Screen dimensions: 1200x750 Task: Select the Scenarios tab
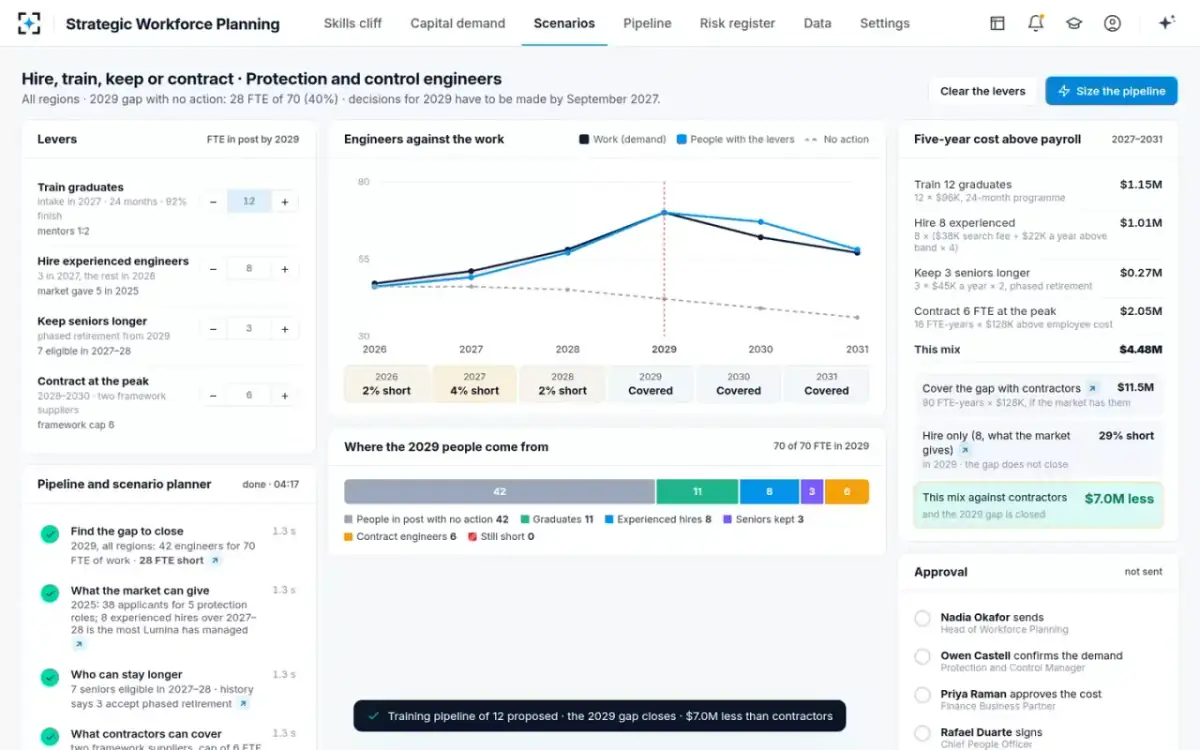(x=564, y=23)
